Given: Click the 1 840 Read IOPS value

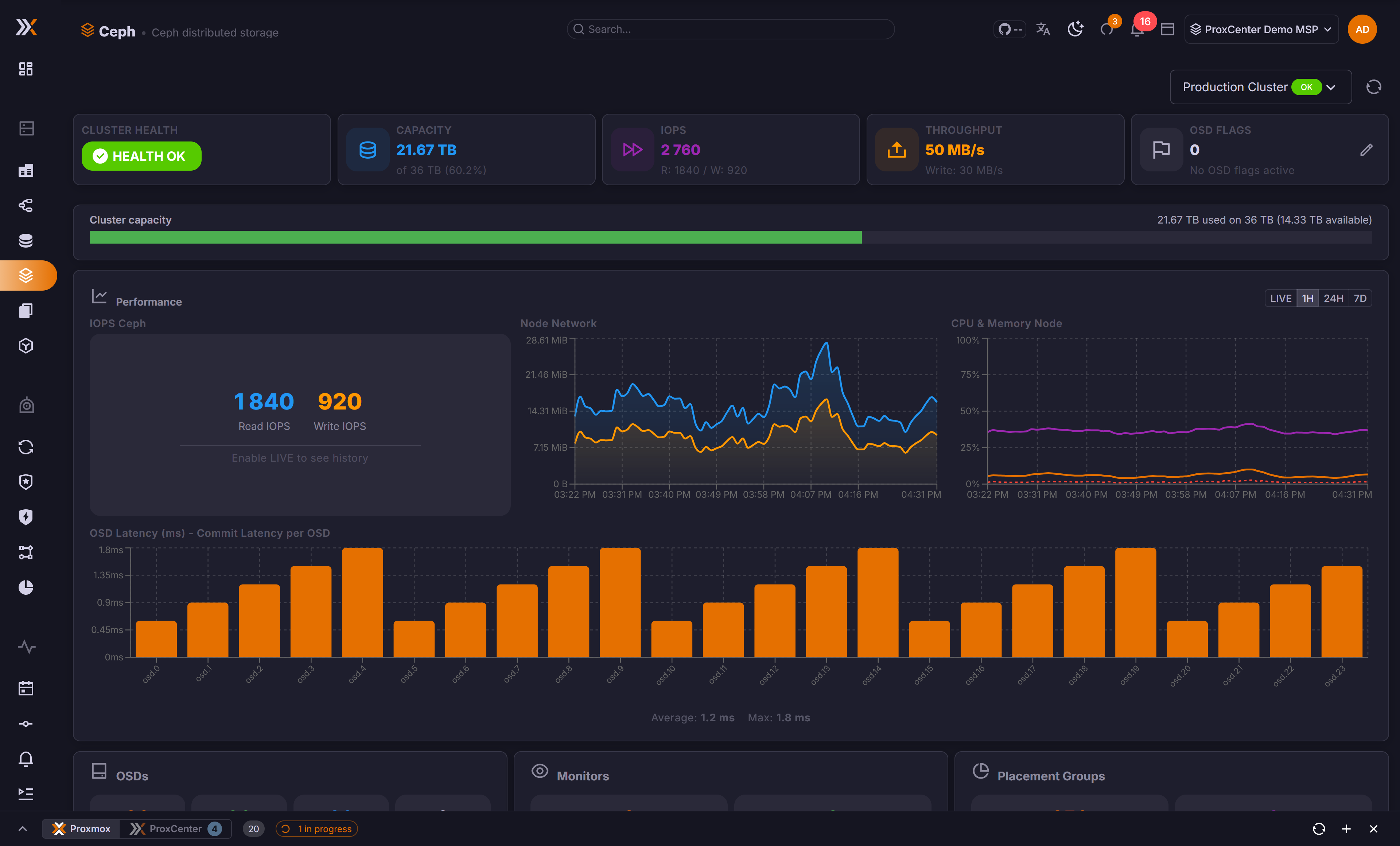Looking at the screenshot, I should coord(264,402).
